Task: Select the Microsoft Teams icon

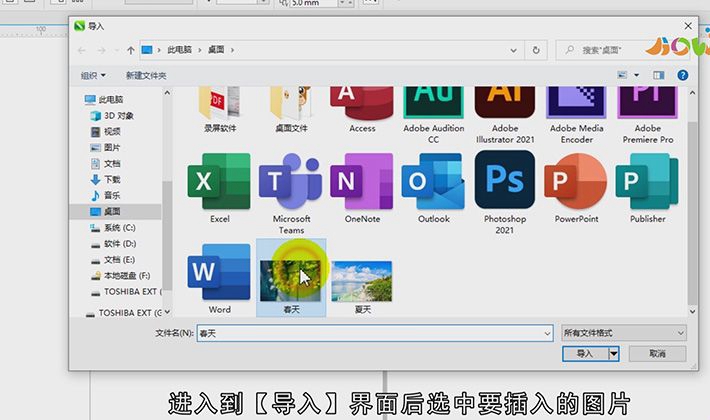Action: pyautogui.click(x=291, y=182)
